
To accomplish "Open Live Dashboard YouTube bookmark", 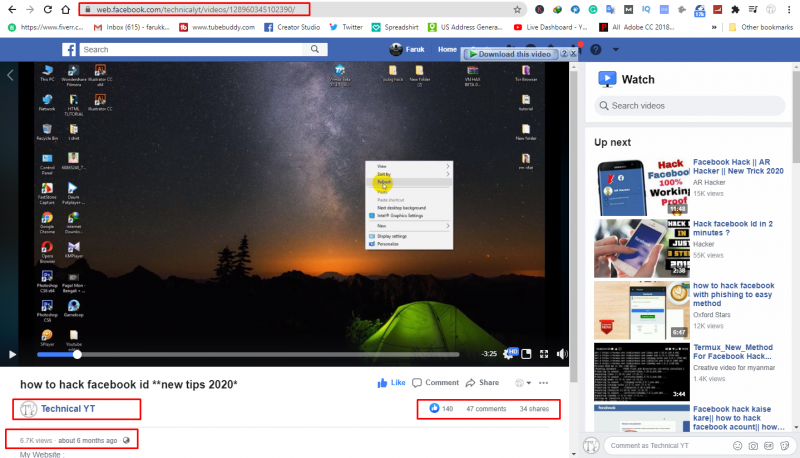I will (551, 27).
